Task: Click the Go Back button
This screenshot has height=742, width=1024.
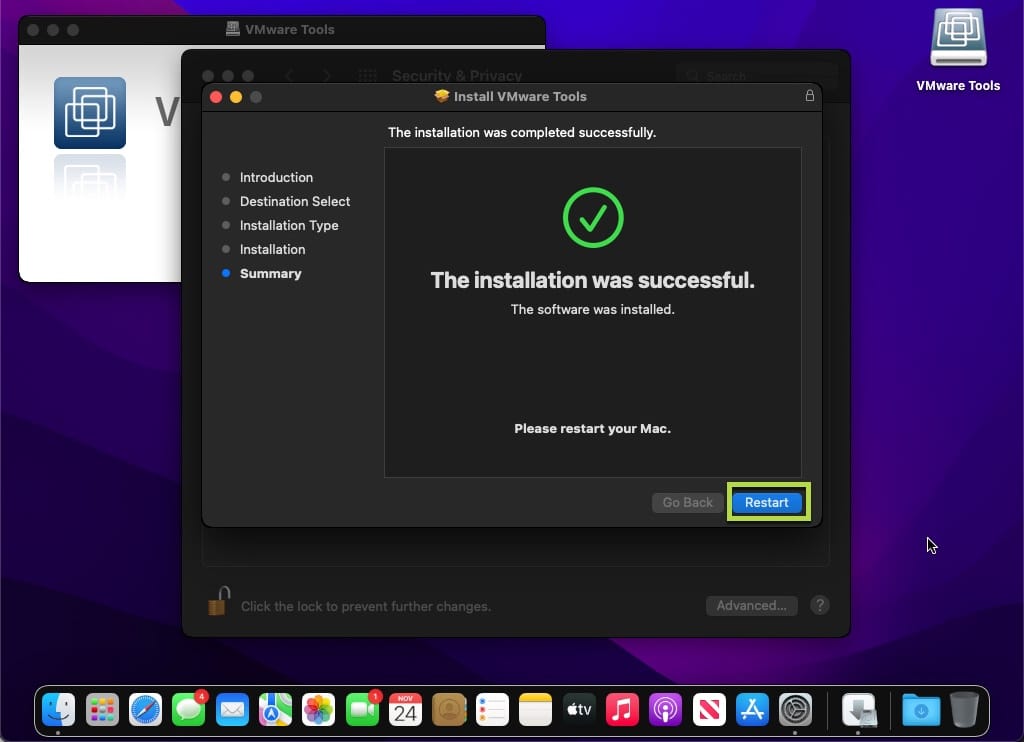Action: pos(687,502)
